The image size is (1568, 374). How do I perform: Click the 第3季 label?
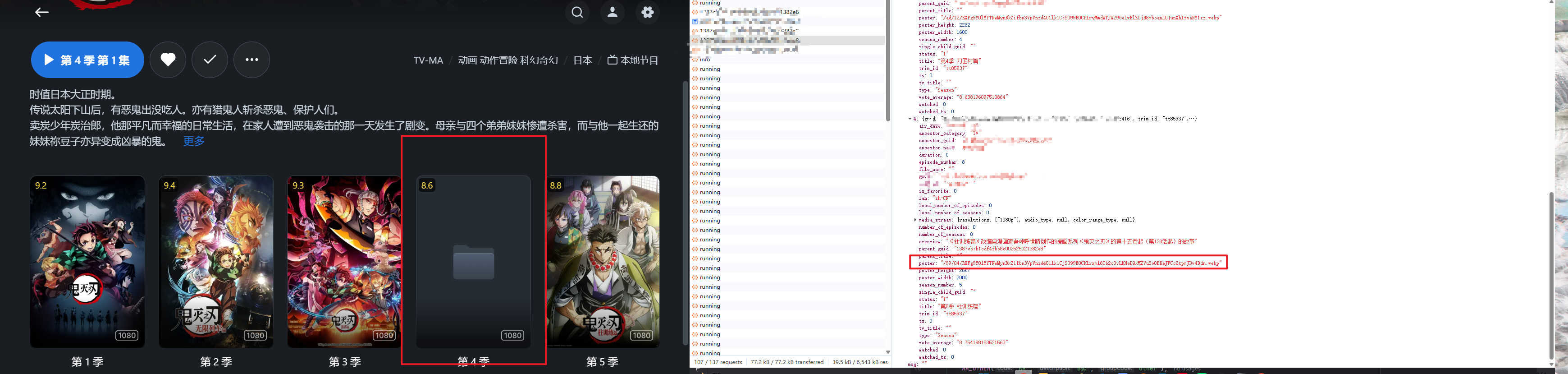pyautogui.click(x=344, y=362)
